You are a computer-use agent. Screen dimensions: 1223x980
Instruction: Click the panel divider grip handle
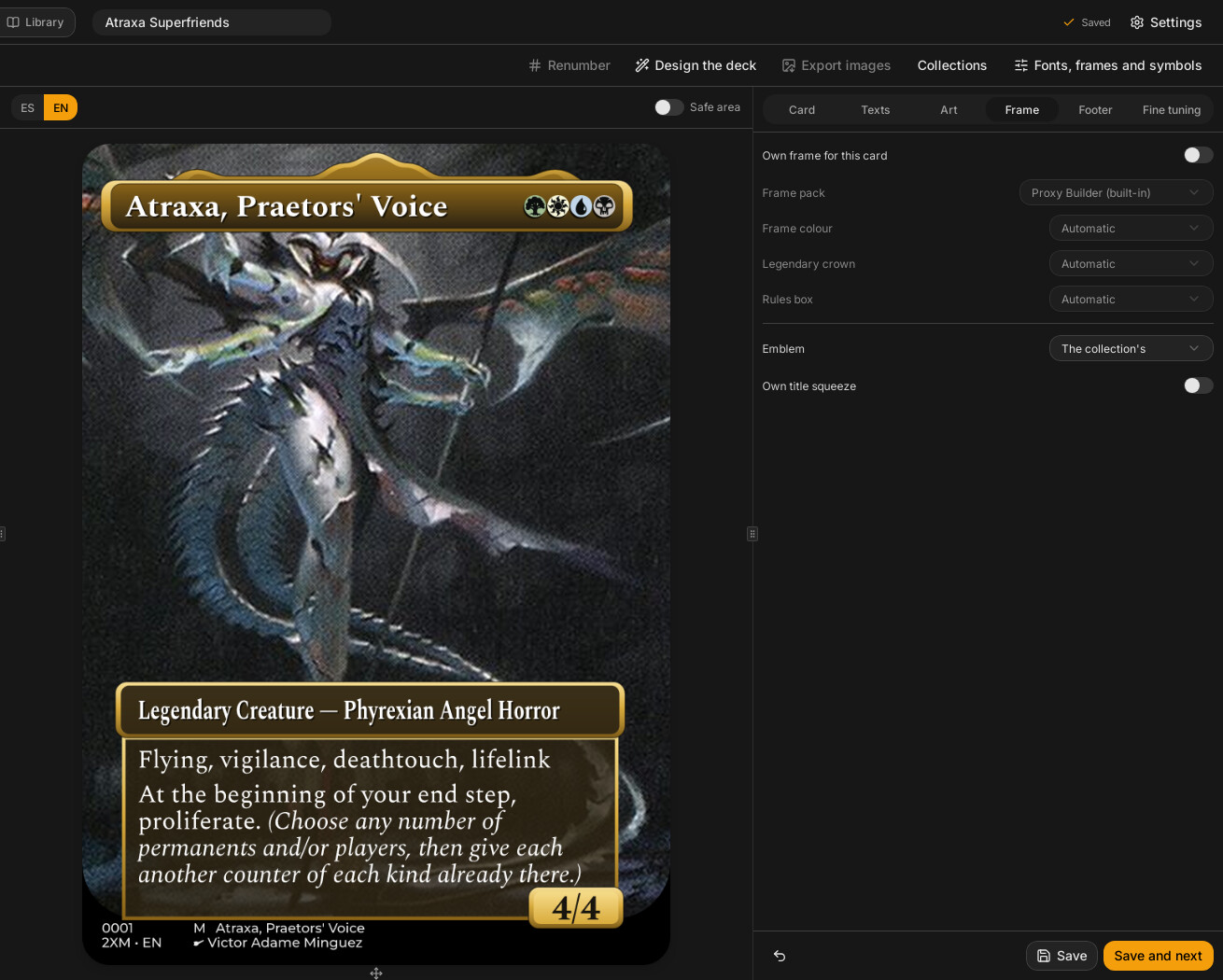click(x=752, y=534)
